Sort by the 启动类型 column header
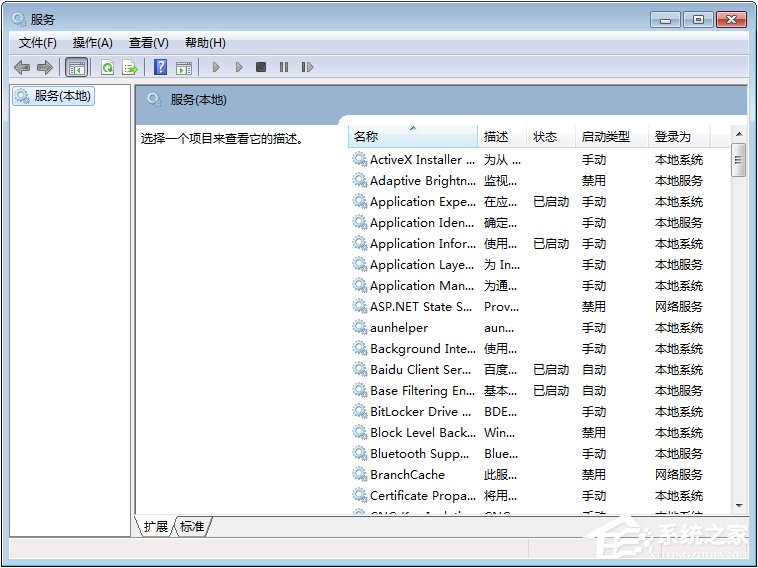 (612, 137)
